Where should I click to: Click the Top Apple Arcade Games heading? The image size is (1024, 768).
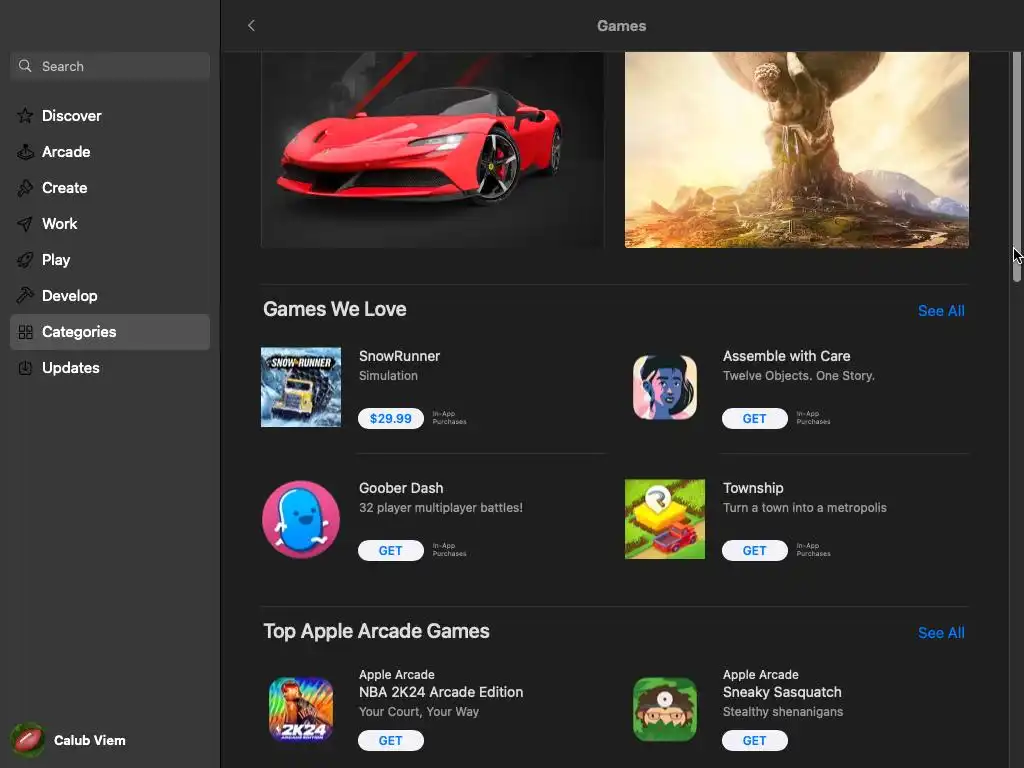[x=376, y=631]
